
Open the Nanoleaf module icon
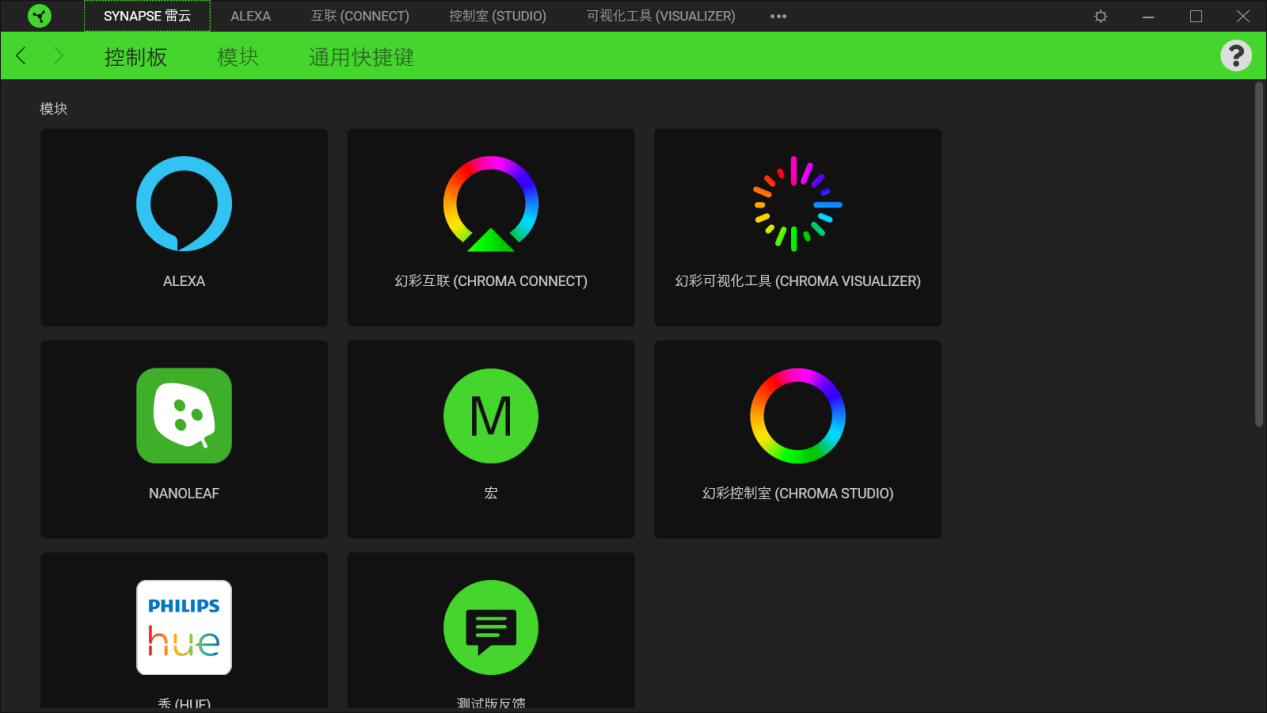click(x=184, y=416)
